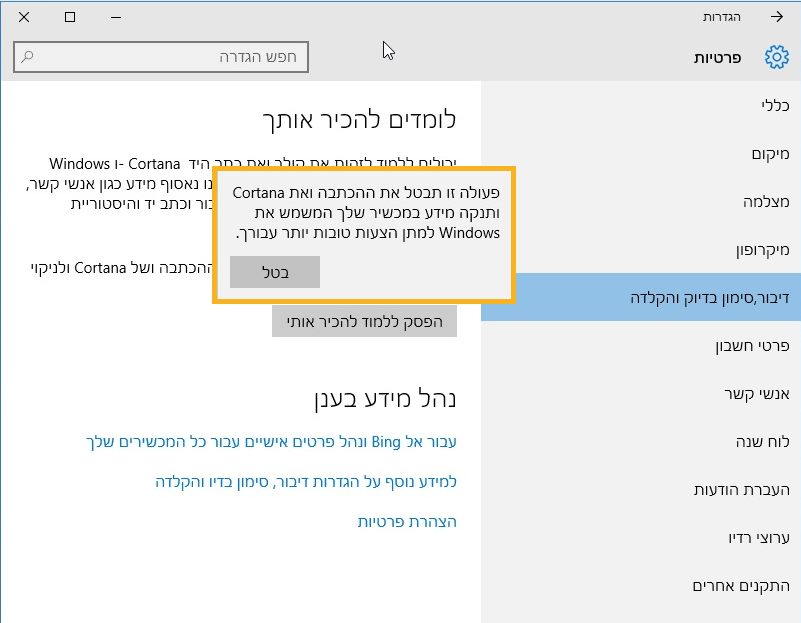Open the Bing personal info management link
Screen dimensions: 801x623
pyautogui.click(x=272, y=442)
